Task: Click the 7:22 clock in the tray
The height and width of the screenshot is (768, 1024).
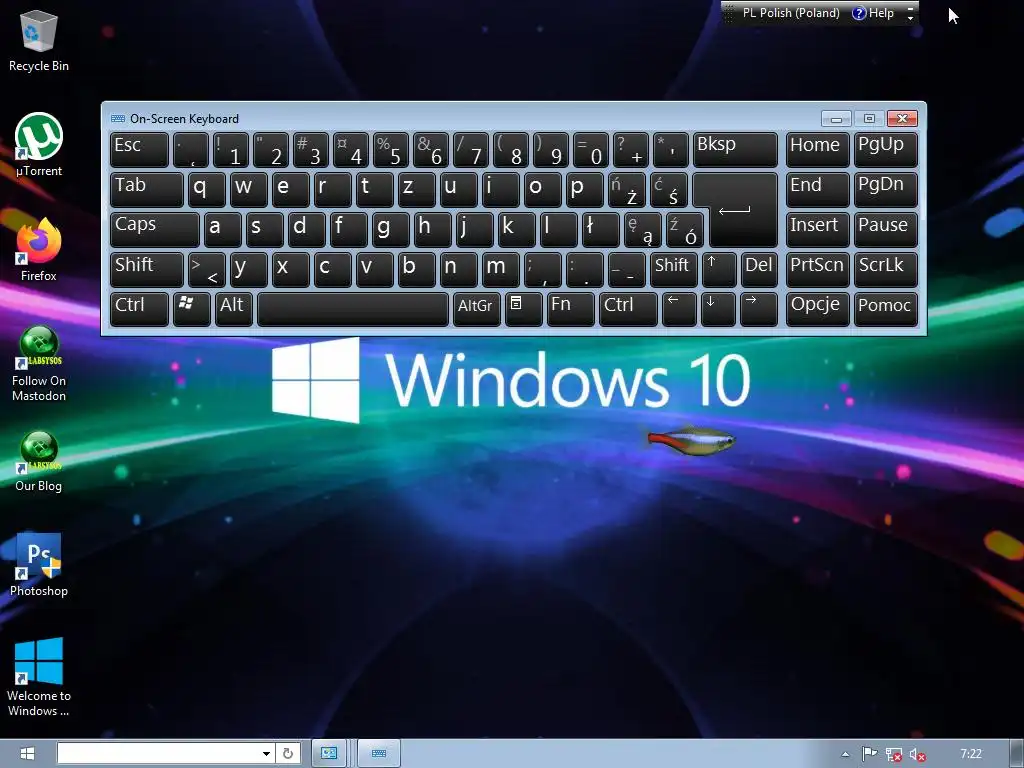Action: pos(970,754)
